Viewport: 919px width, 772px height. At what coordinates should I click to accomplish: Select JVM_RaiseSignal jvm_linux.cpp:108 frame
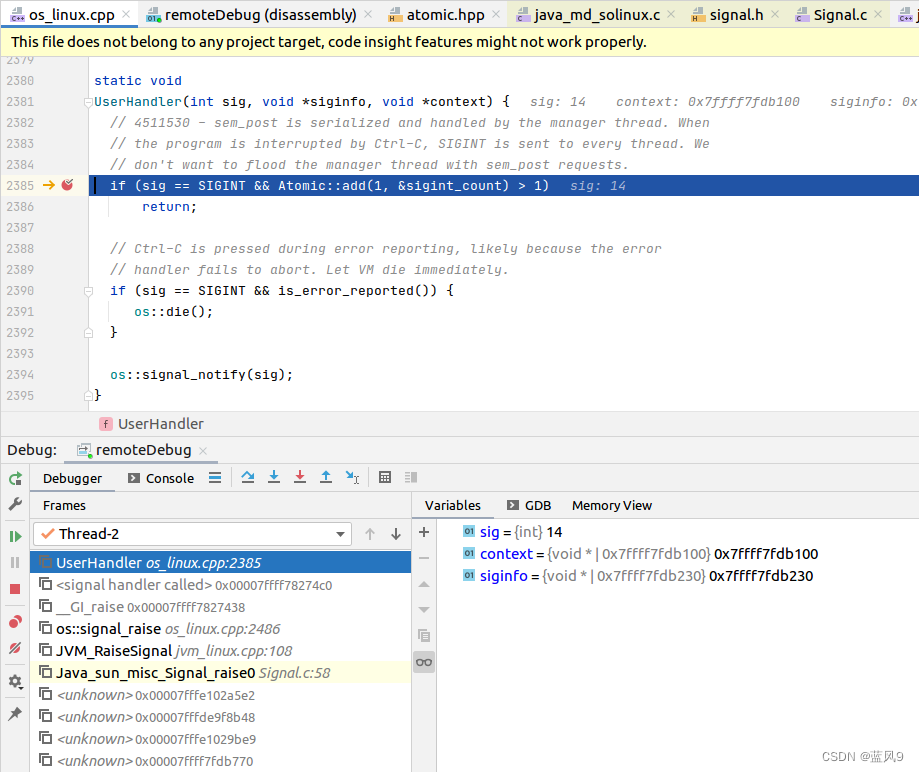click(x=220, y=651)
